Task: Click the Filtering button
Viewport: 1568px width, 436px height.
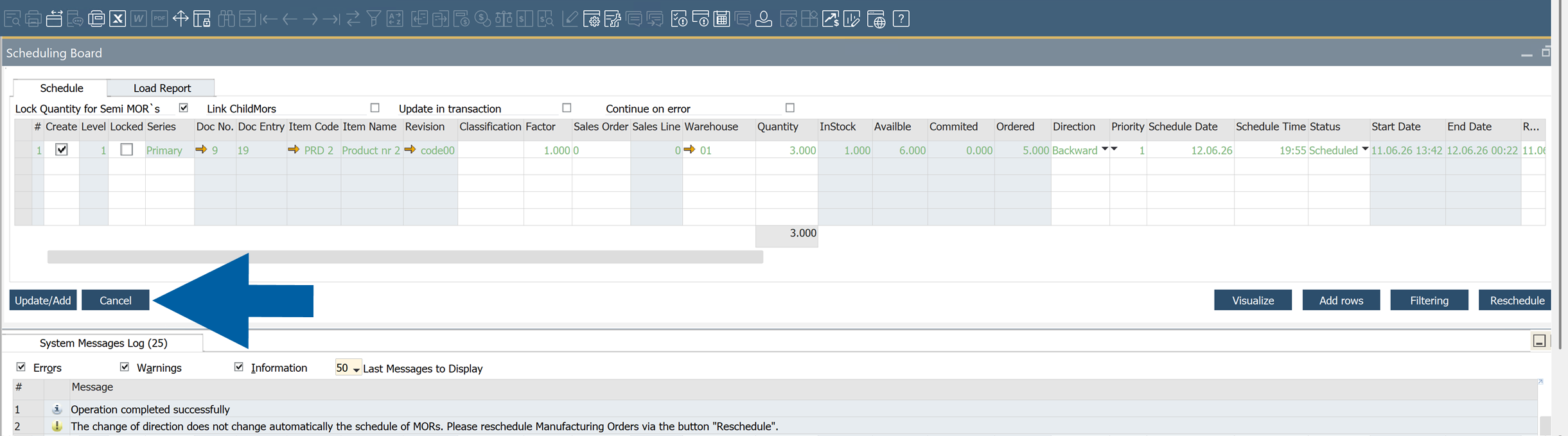Action: [1429, 301]
